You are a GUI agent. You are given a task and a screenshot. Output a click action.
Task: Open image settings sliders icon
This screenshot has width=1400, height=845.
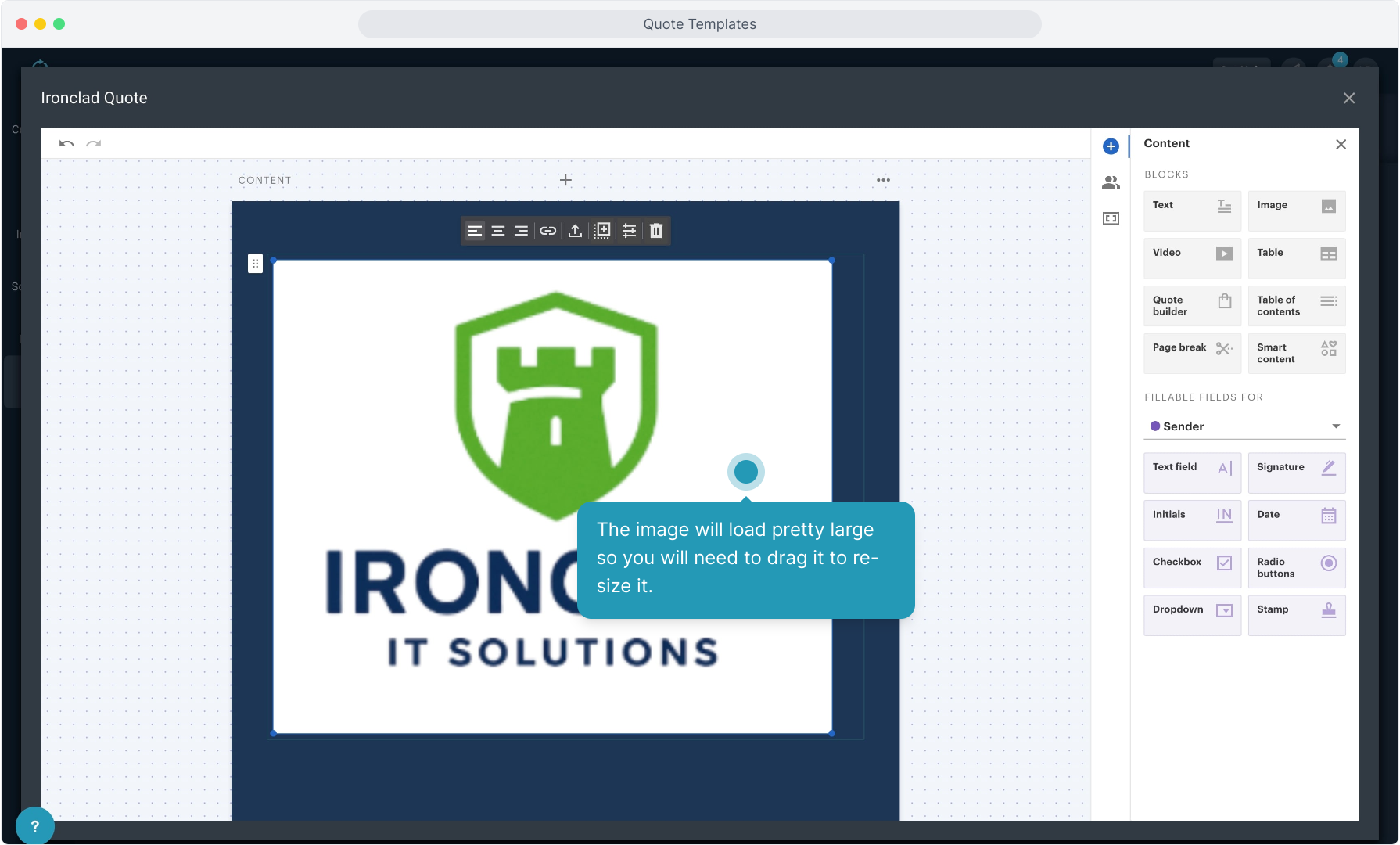point(629,231)
